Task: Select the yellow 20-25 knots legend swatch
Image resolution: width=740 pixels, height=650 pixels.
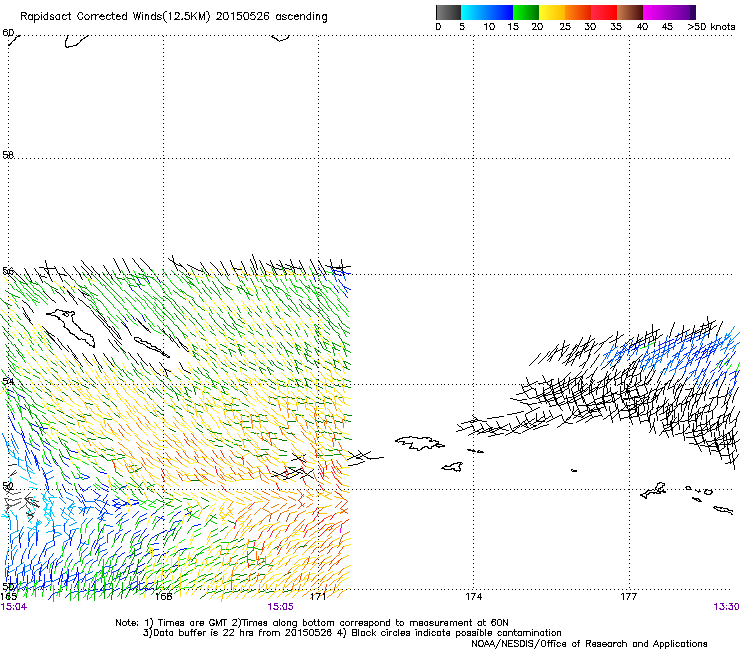Action: [x=552, y=12]
